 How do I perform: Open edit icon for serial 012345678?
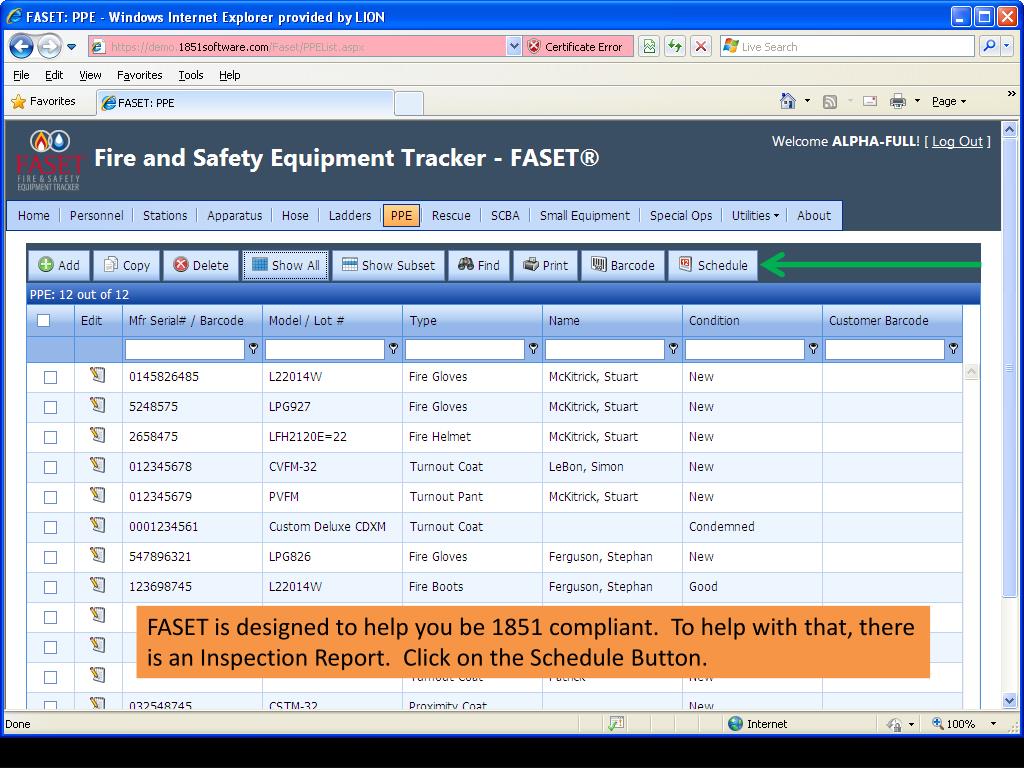(x=98, y=465)
